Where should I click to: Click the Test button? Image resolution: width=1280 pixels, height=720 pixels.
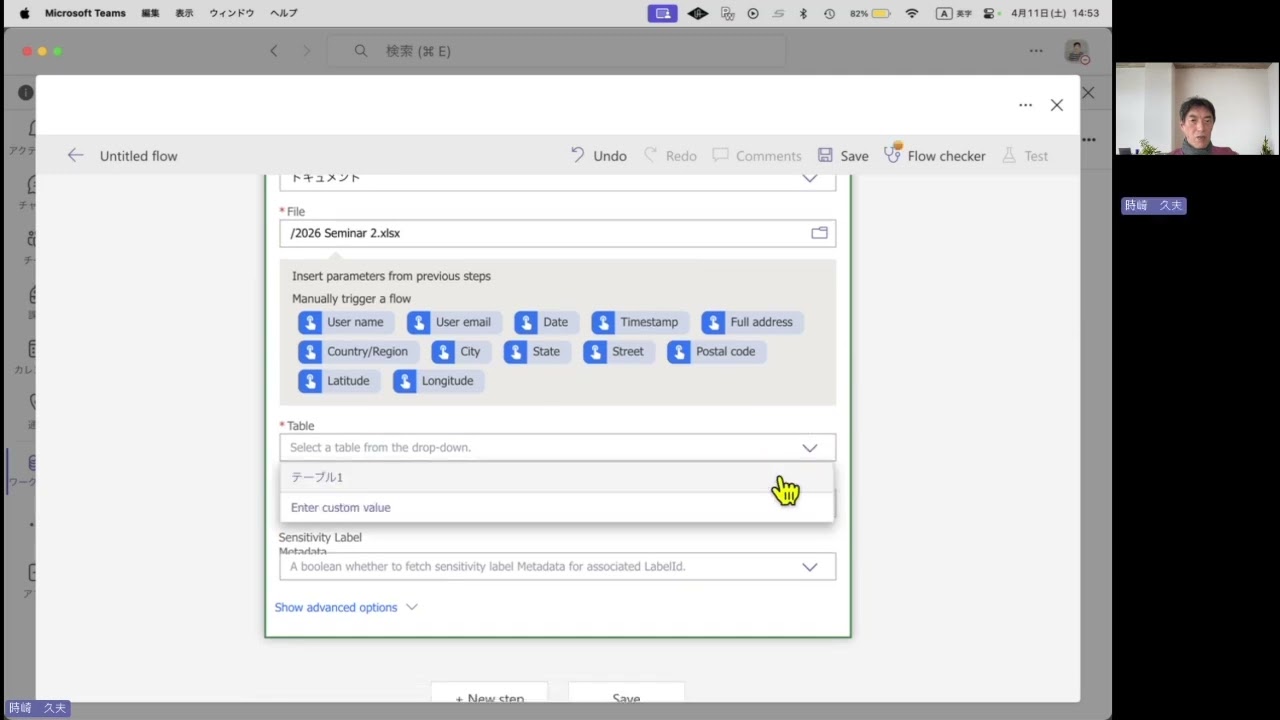tap(1025, 156)
